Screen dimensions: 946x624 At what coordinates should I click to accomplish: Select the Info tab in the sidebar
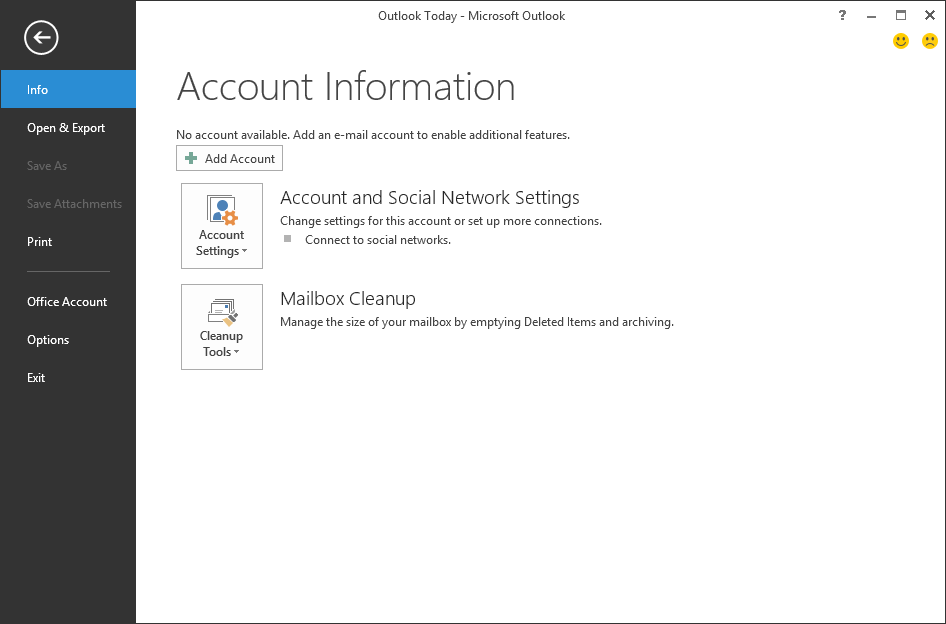[68, 90]
